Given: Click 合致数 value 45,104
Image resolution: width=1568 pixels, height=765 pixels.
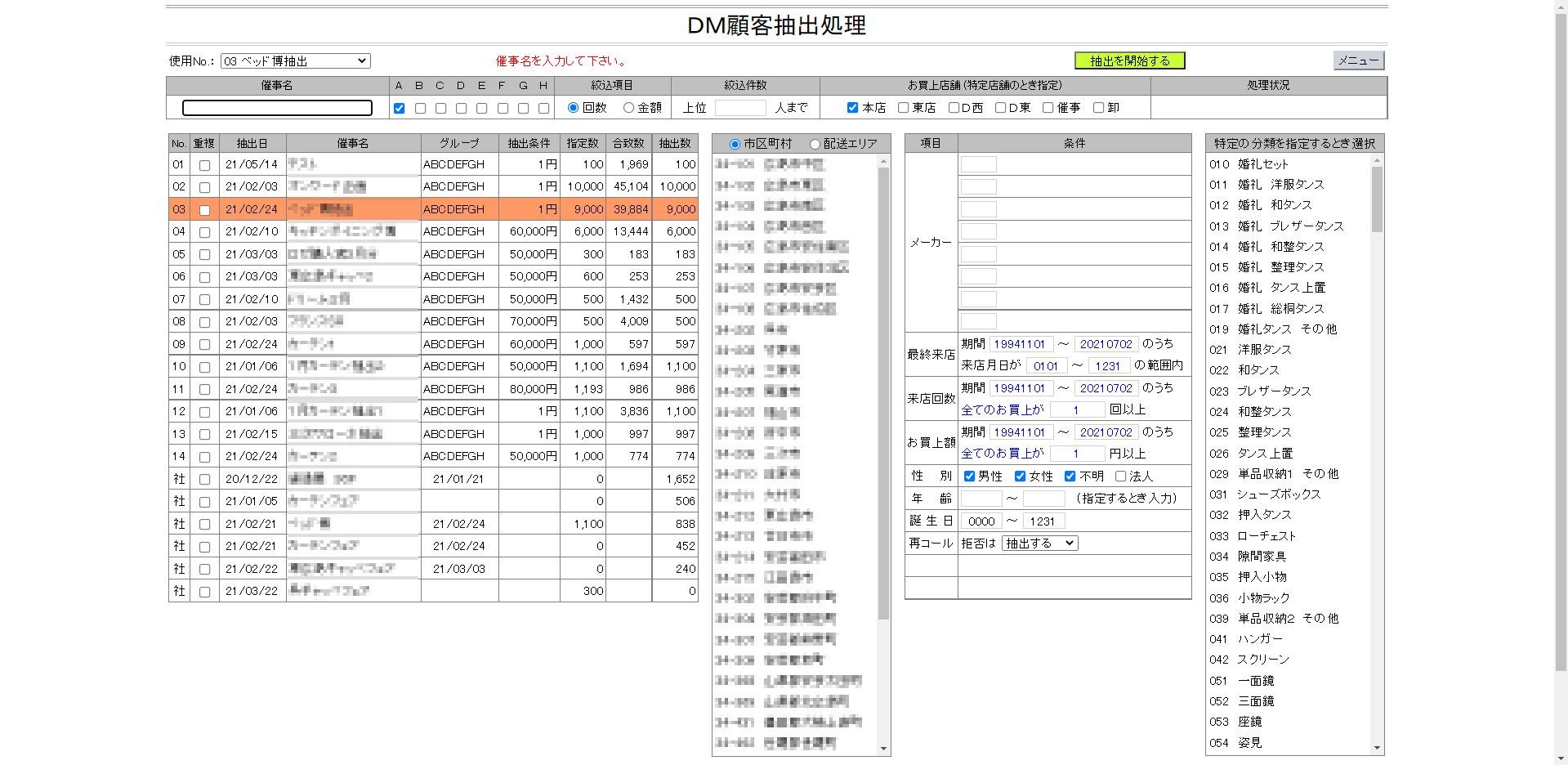Looking at the screenshot, I should click(x=631, y=186).
